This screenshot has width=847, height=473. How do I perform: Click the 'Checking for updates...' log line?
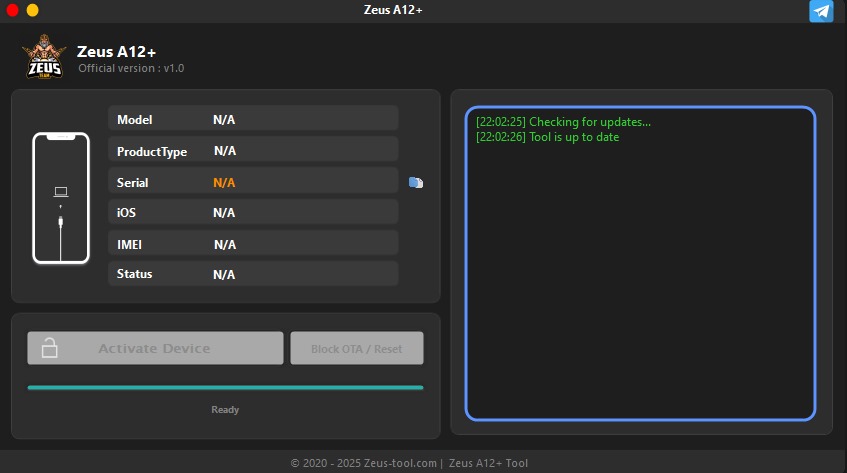click(563, 122)
